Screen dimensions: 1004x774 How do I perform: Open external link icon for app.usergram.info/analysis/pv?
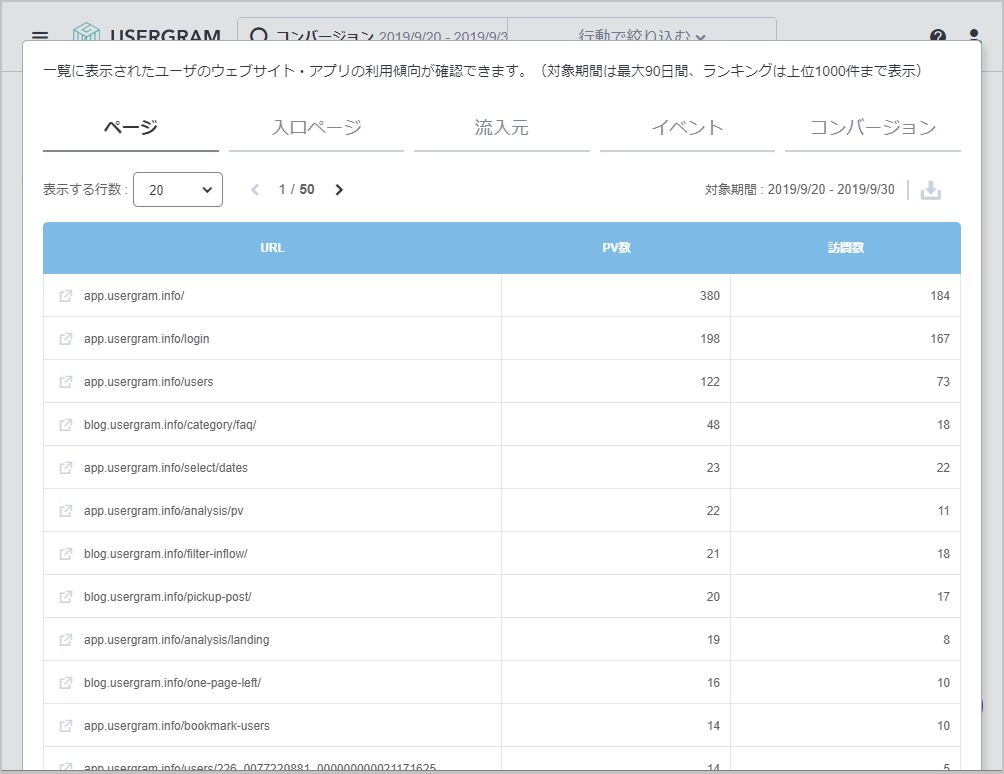pyautogui.click(x=66, y=511)
